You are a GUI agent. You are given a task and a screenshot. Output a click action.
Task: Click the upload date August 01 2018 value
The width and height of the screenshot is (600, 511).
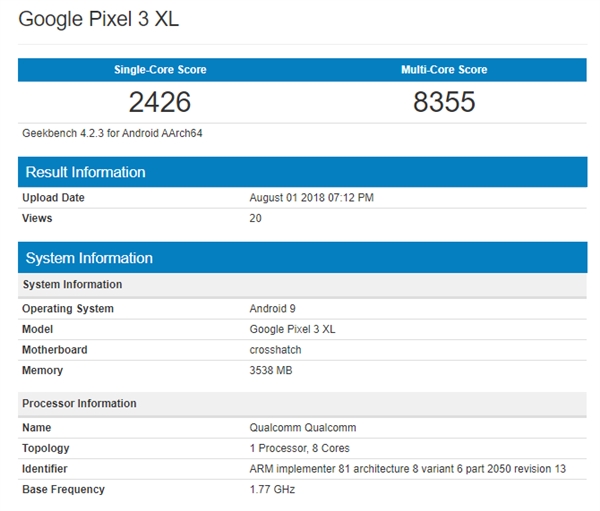pos(311,198)
